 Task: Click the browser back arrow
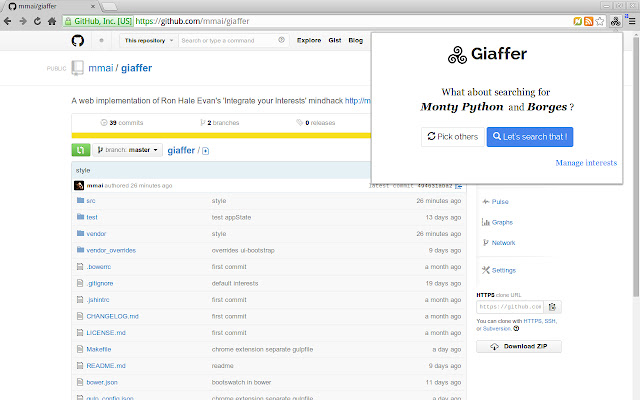pos(7,21)
